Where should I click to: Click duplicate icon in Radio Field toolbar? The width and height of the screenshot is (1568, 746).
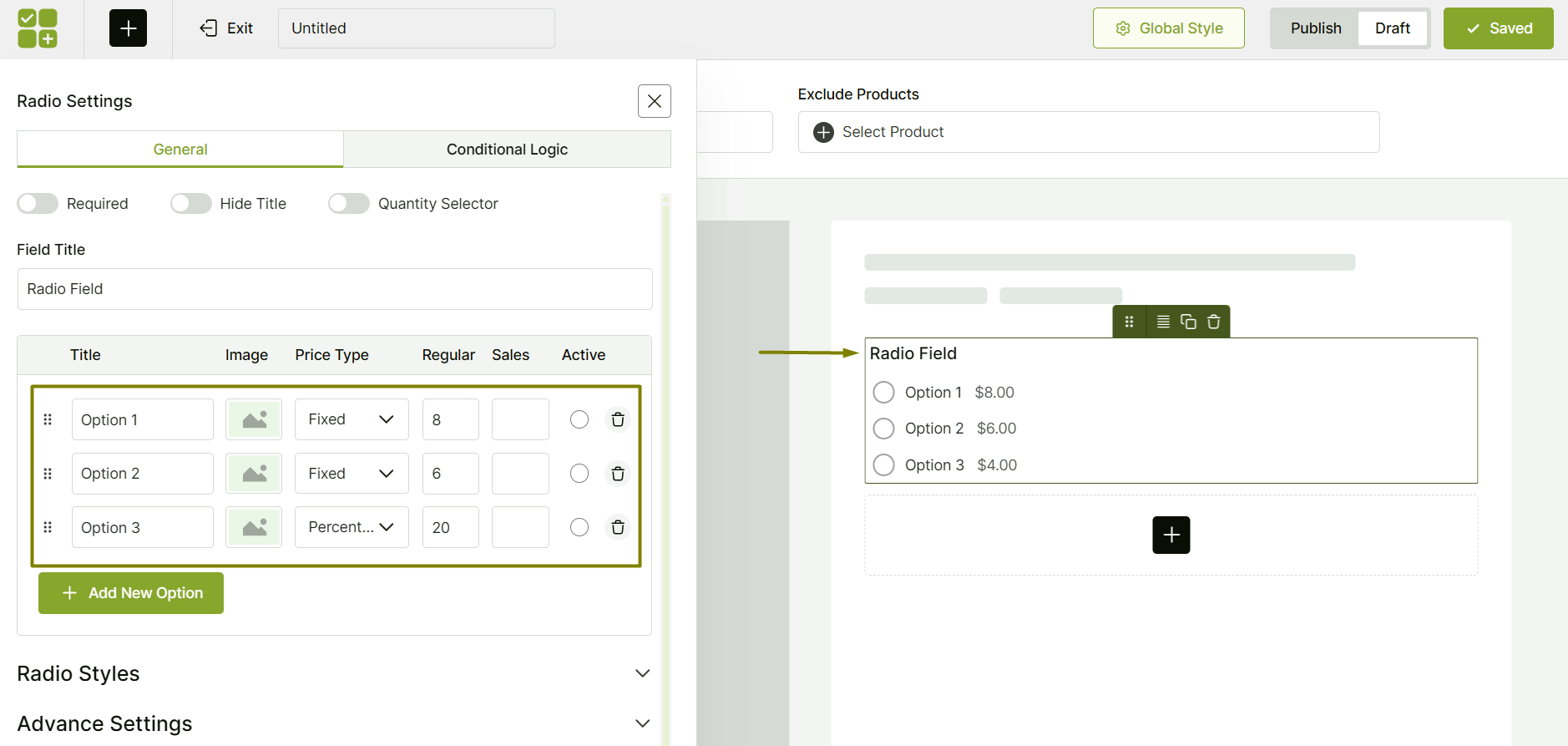(1188, 322)
